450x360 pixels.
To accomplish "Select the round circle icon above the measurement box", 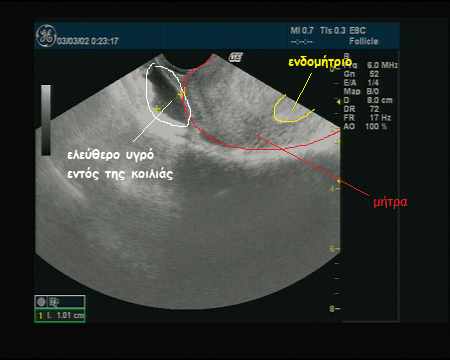I will 41,302.
